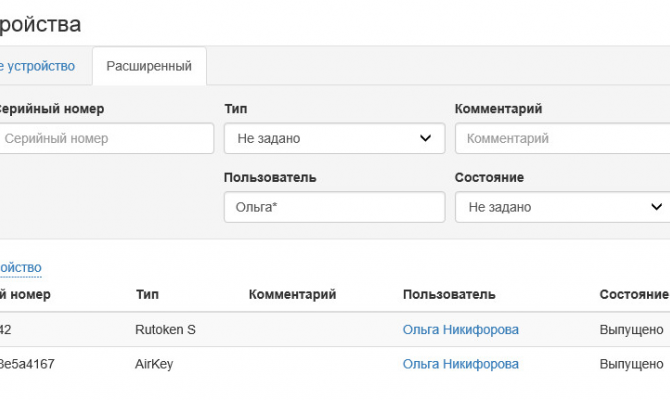
Task: Sort table by the Тип column header
Action: click(147, 294)
